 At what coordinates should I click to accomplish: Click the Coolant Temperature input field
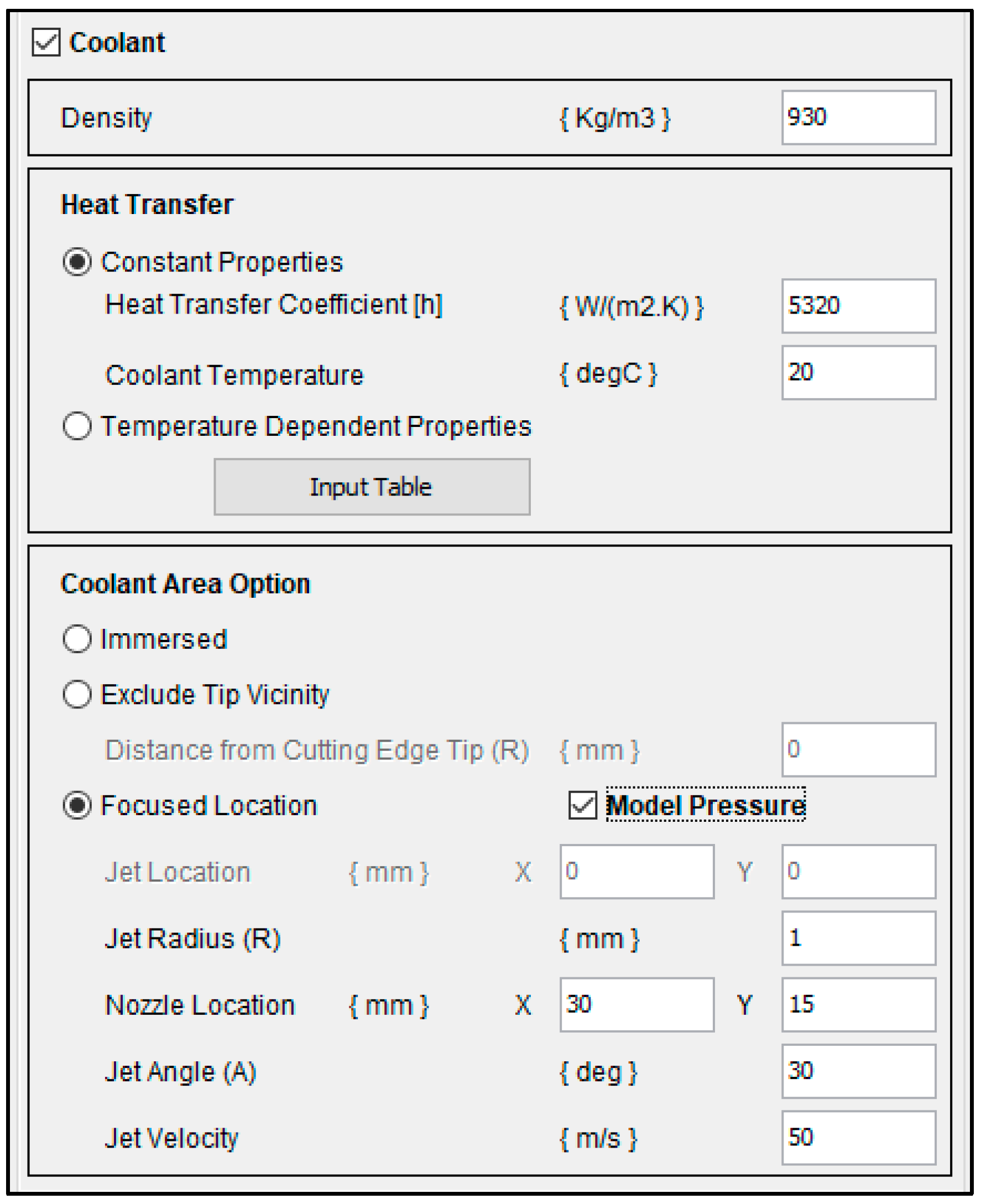[858, 373]
